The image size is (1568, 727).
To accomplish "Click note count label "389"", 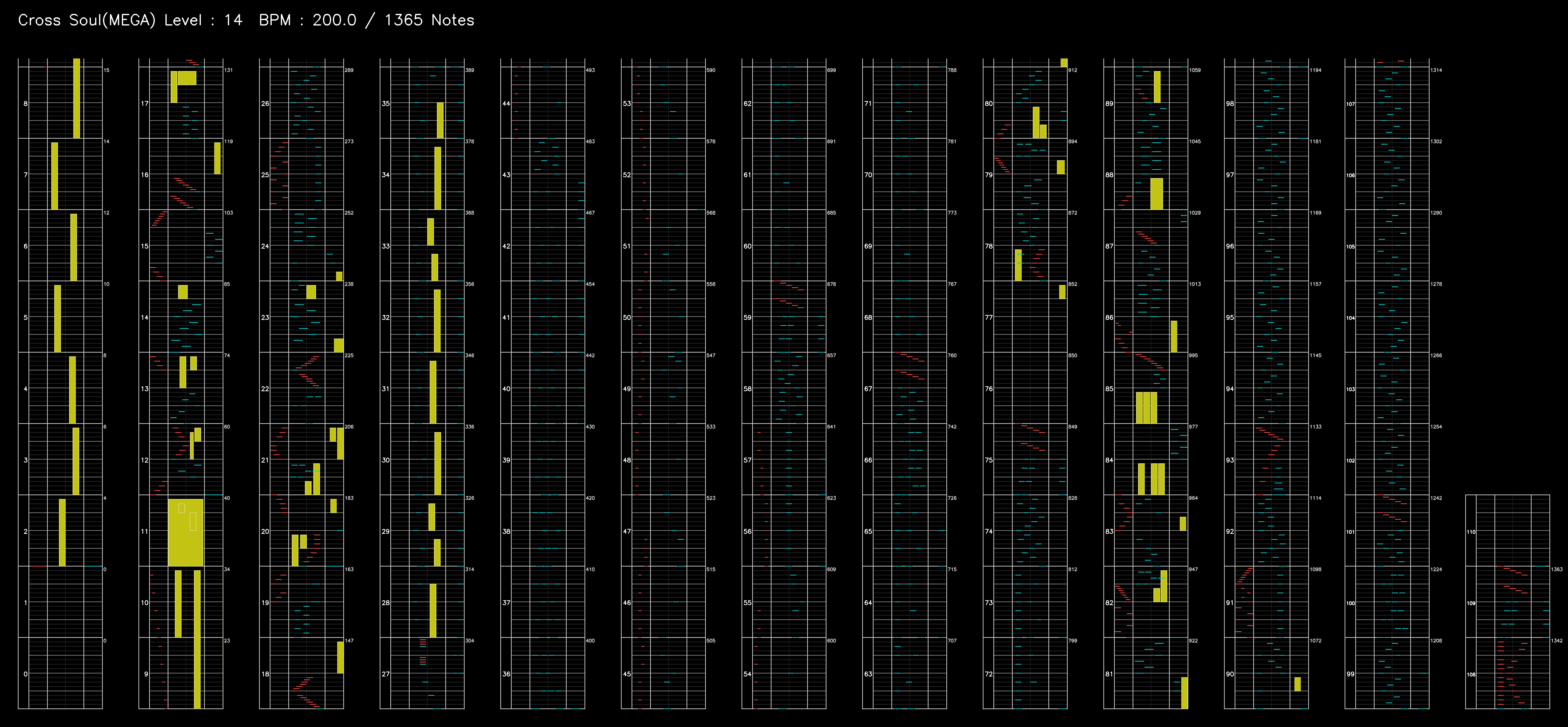I will click(x=469, y=70).
